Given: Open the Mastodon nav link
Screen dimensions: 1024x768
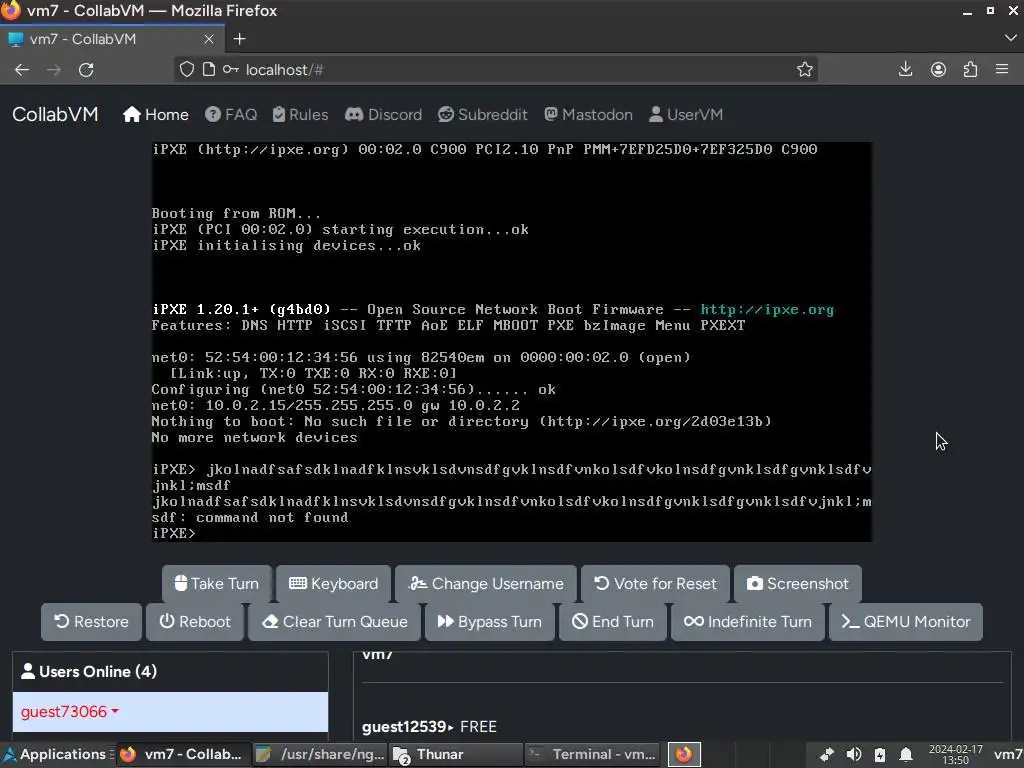Looking at the screenshot, I should [588, 114].
